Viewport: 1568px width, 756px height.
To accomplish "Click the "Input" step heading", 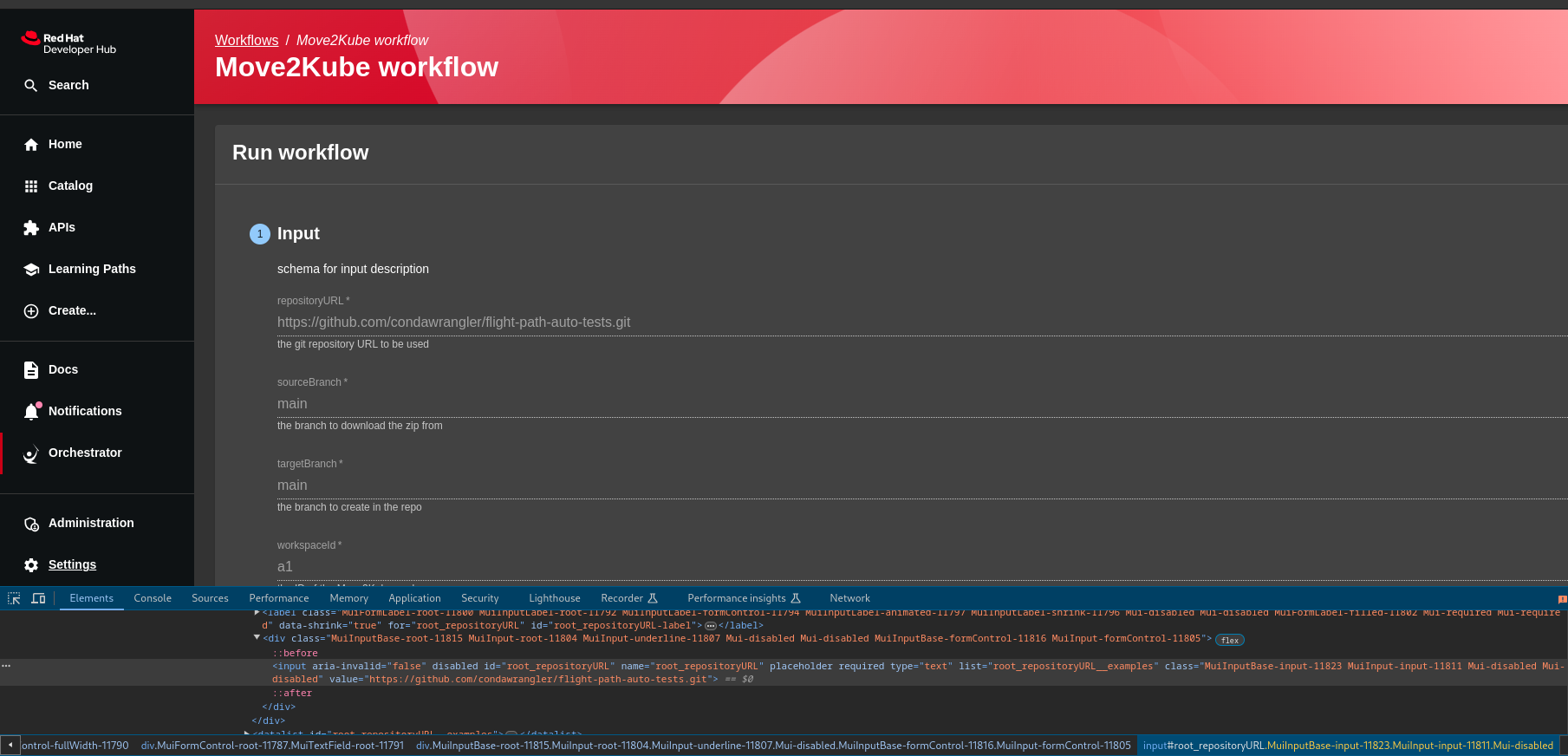I will (298, 234).
